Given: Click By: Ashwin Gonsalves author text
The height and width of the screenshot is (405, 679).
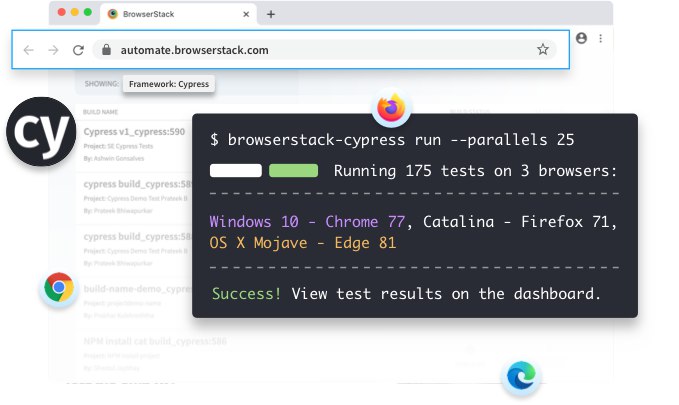Looking at the screenshot, I should [114, 159].
